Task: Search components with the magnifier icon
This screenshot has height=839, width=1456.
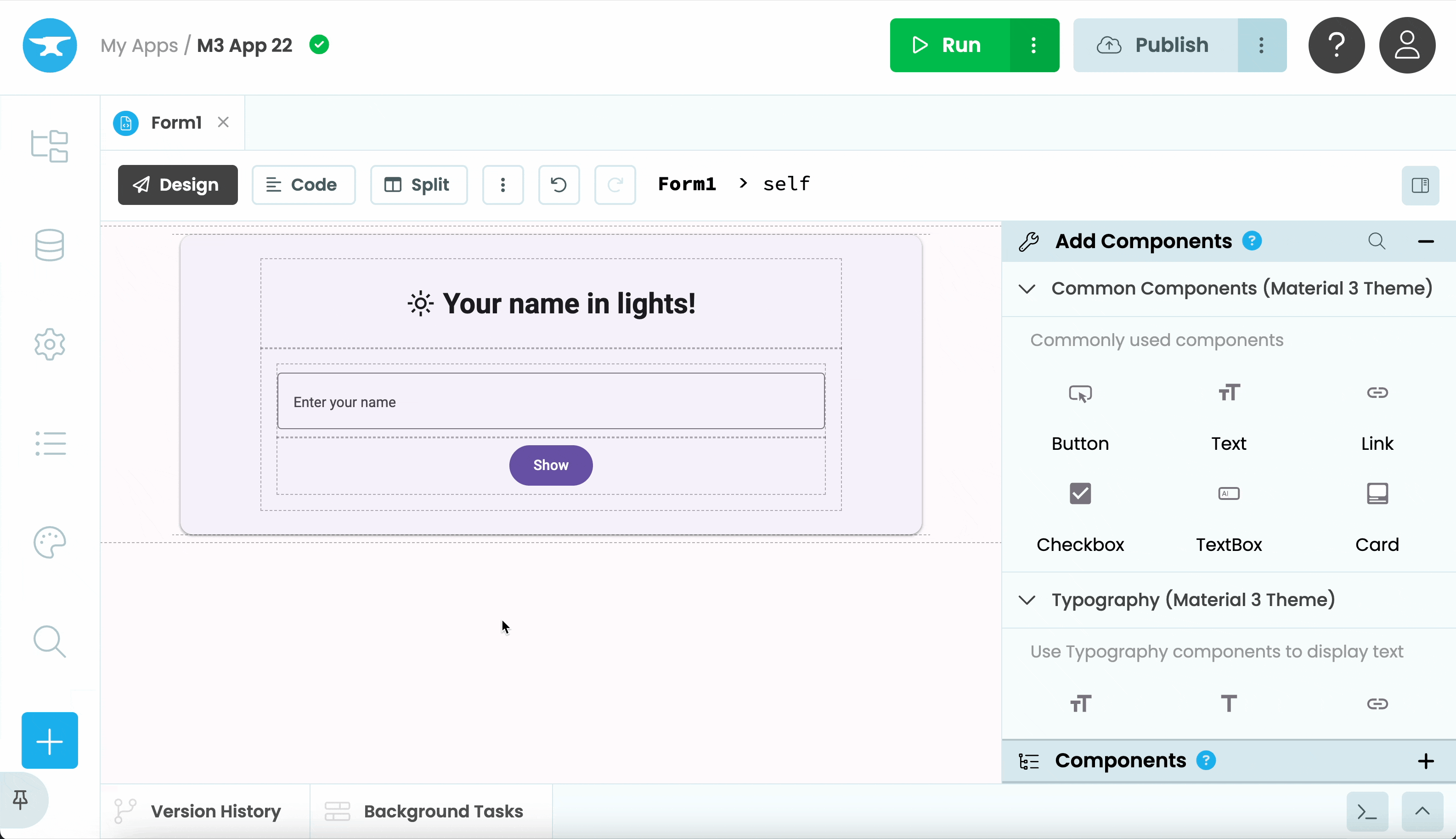Action: tap(1377, 241)
